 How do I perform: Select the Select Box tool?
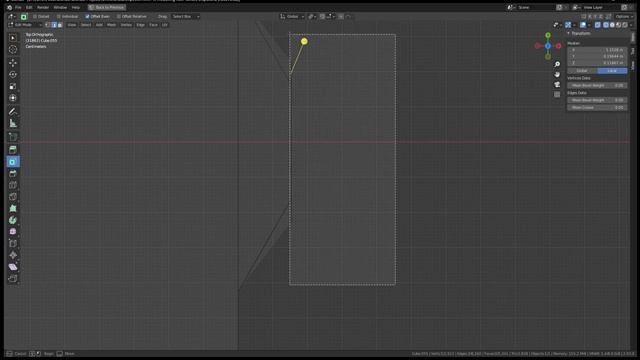13,38
